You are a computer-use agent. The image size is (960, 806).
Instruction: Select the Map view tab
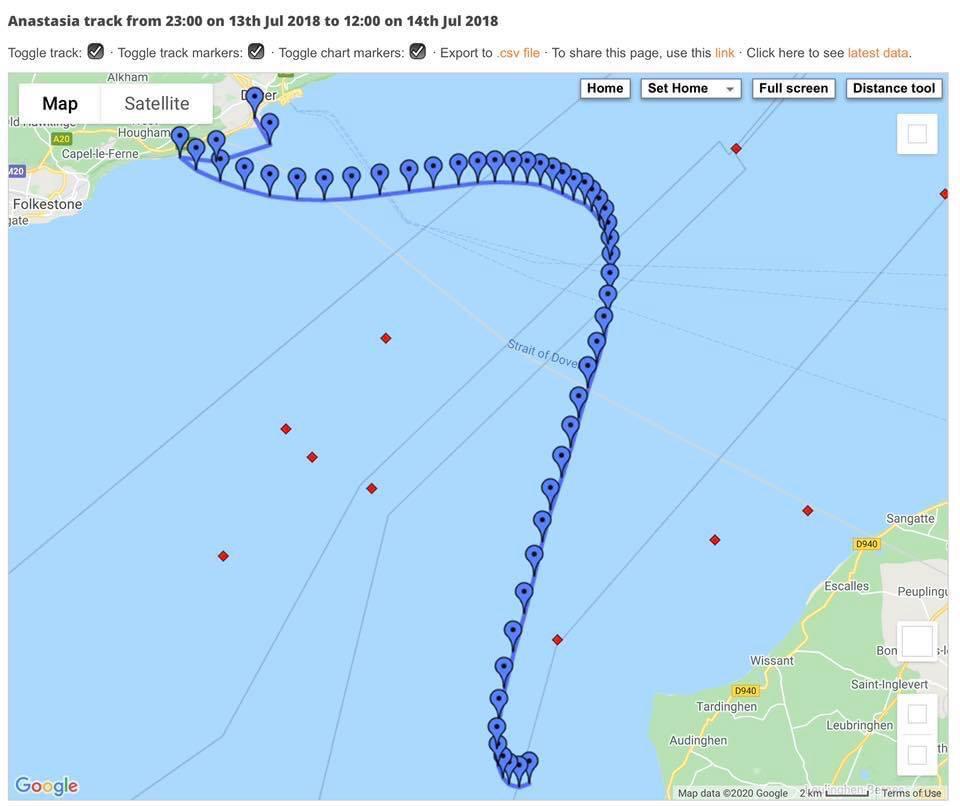(60, 104)
